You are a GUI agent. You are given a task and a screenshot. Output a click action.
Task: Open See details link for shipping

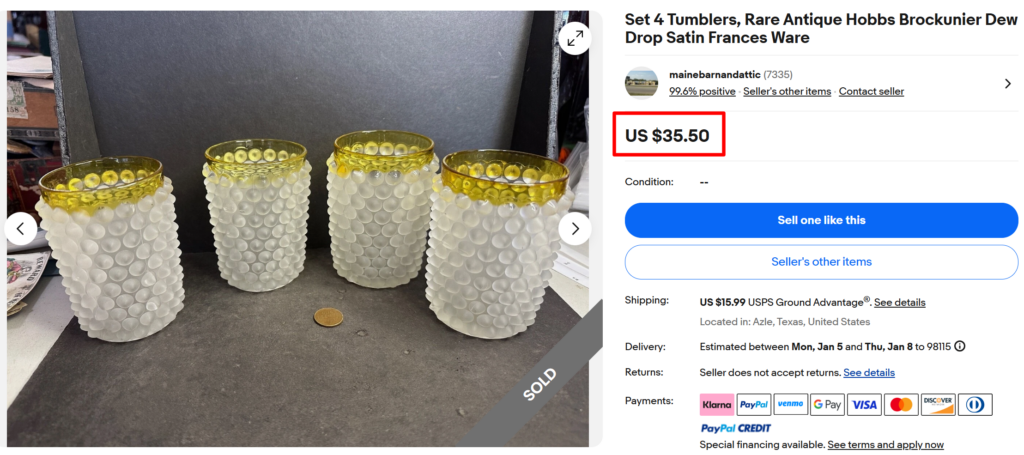tap(900, 302)
